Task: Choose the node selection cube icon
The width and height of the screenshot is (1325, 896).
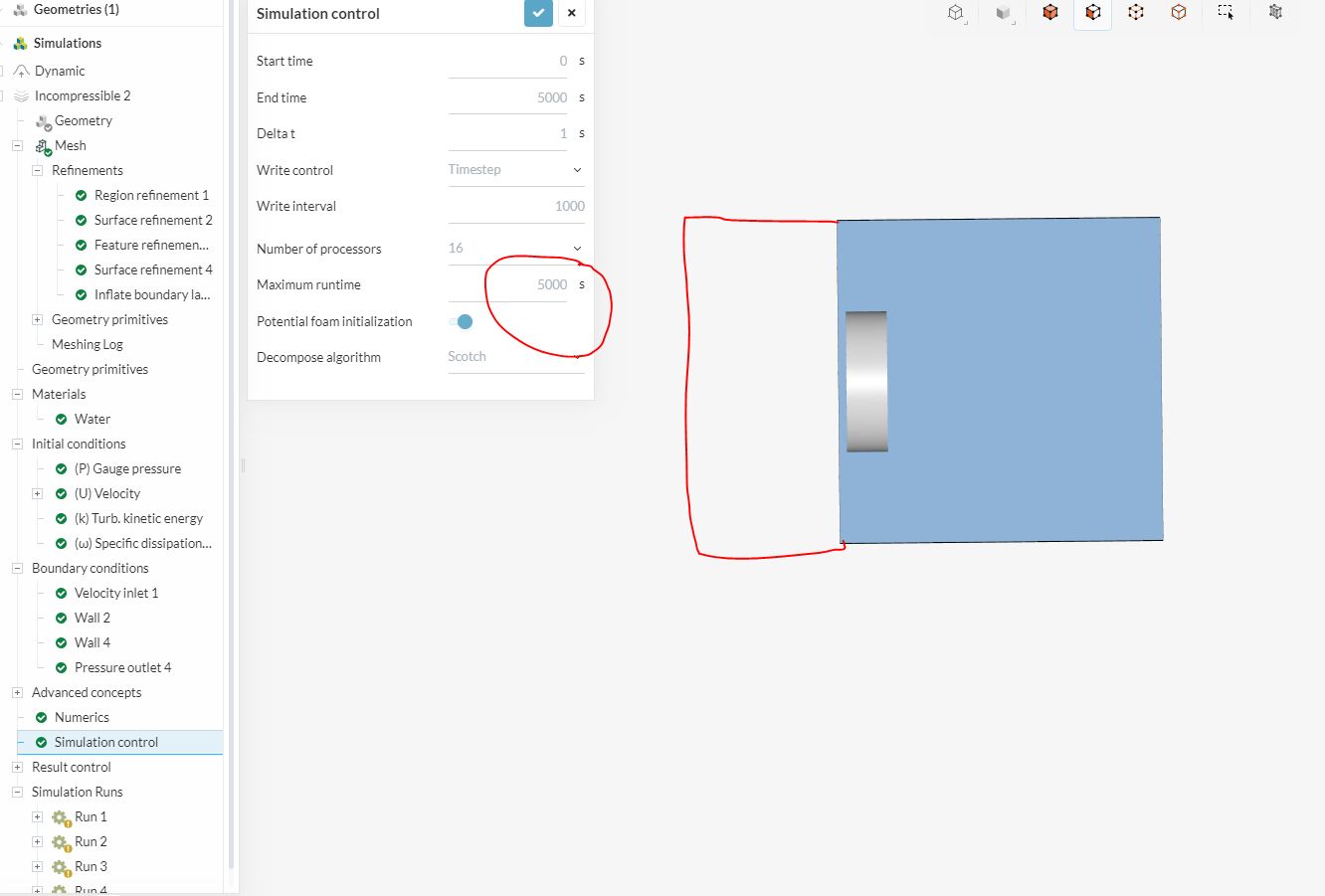Action: pos(1135,13)
